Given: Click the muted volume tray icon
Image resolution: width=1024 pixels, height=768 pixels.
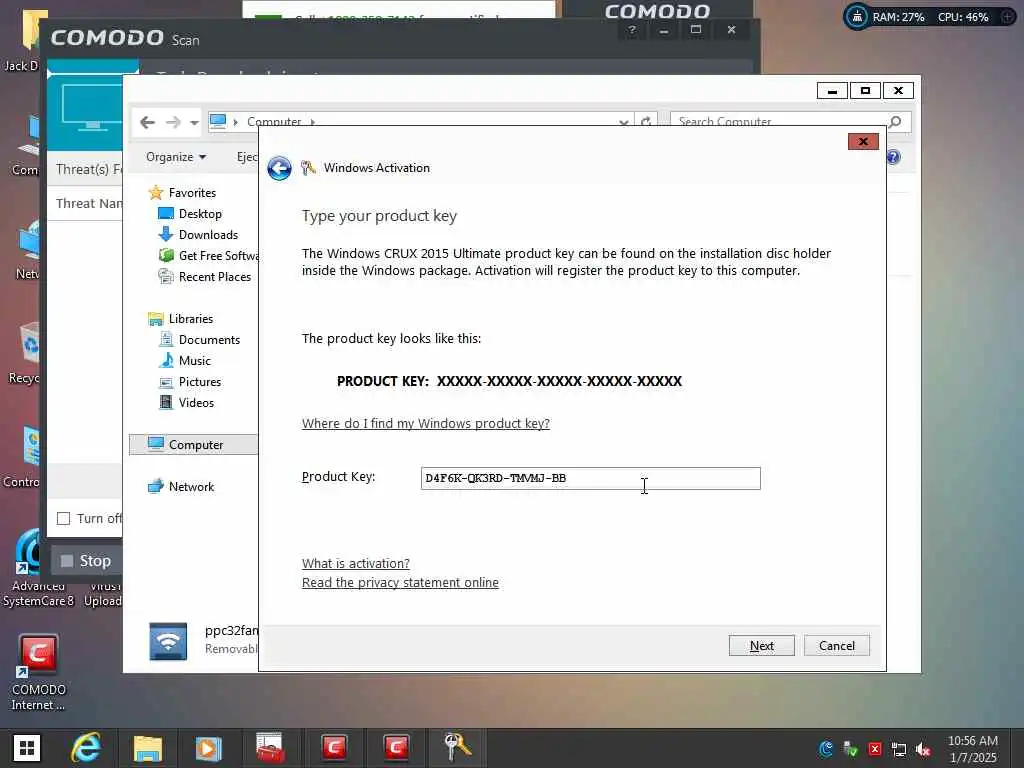Looking at the screenshot, I should (923, 749).
